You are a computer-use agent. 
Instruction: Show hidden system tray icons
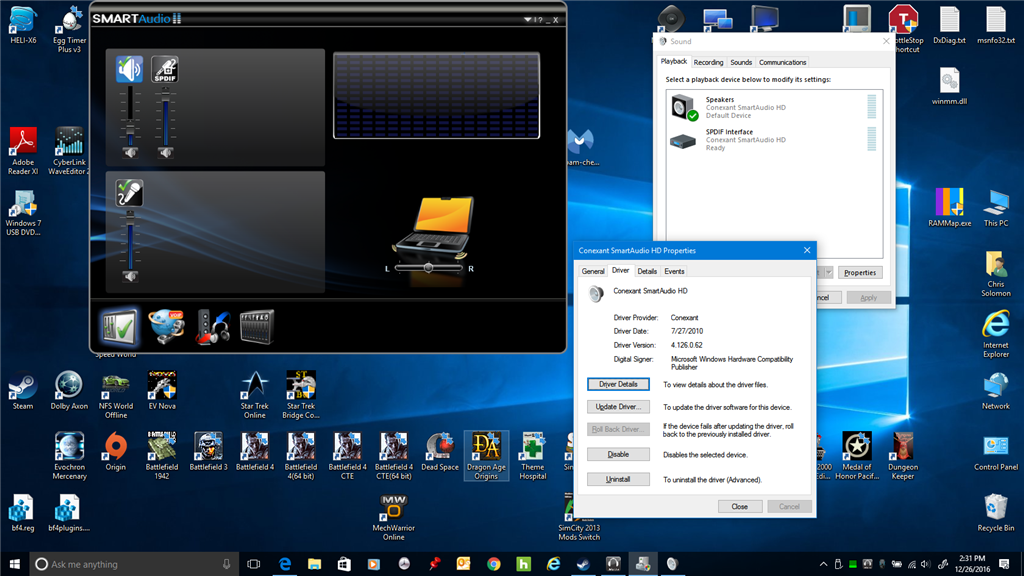823,564
